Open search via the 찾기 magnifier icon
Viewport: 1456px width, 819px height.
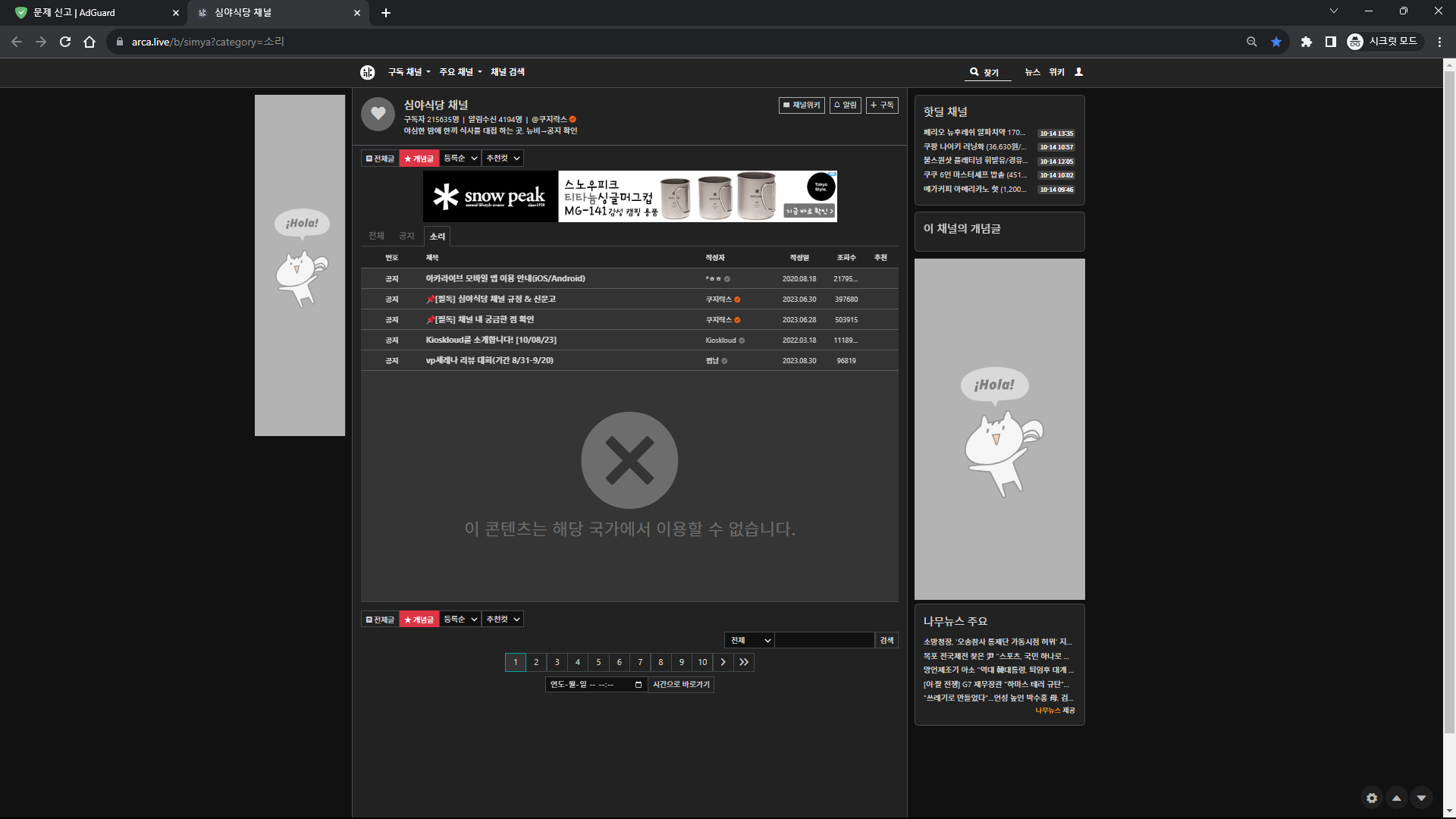(x=975, y=72)
